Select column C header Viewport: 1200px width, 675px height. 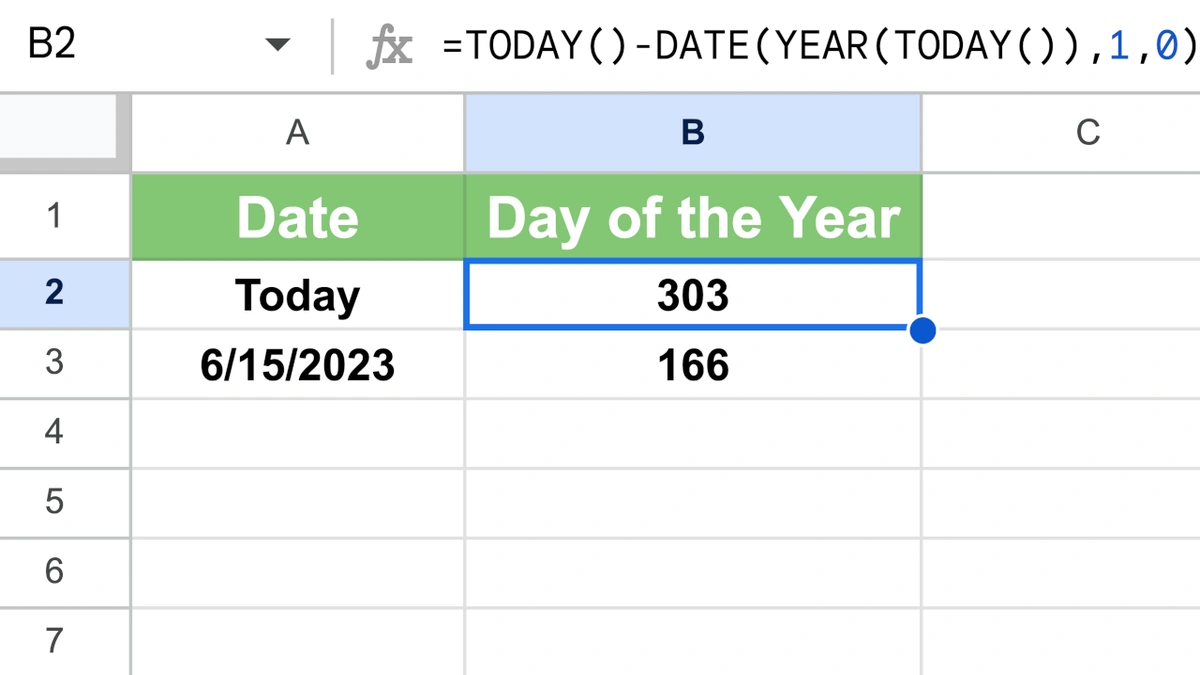[1087, 133]
